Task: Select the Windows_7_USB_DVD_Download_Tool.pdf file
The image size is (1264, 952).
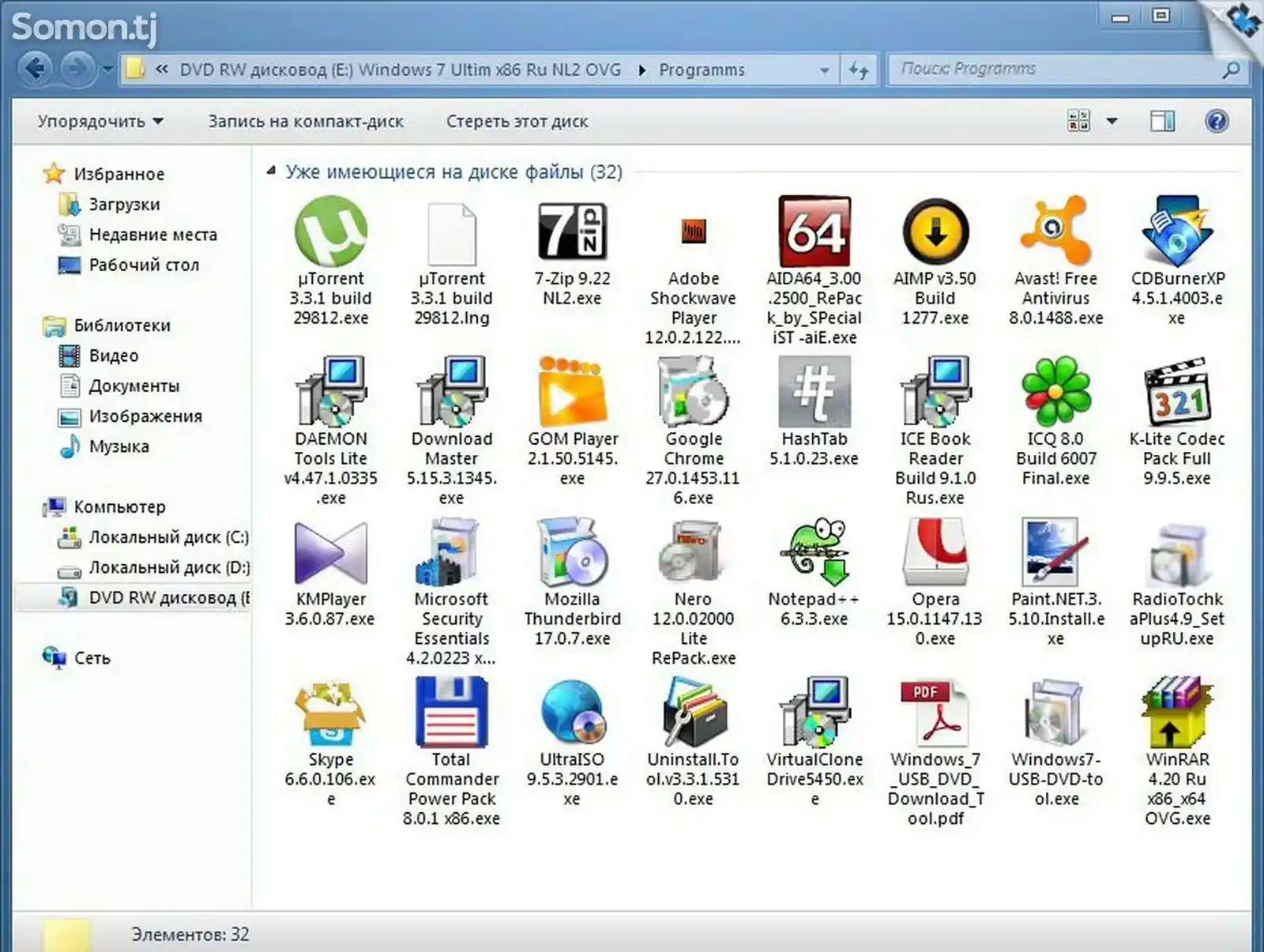Action: pos(935,712)
